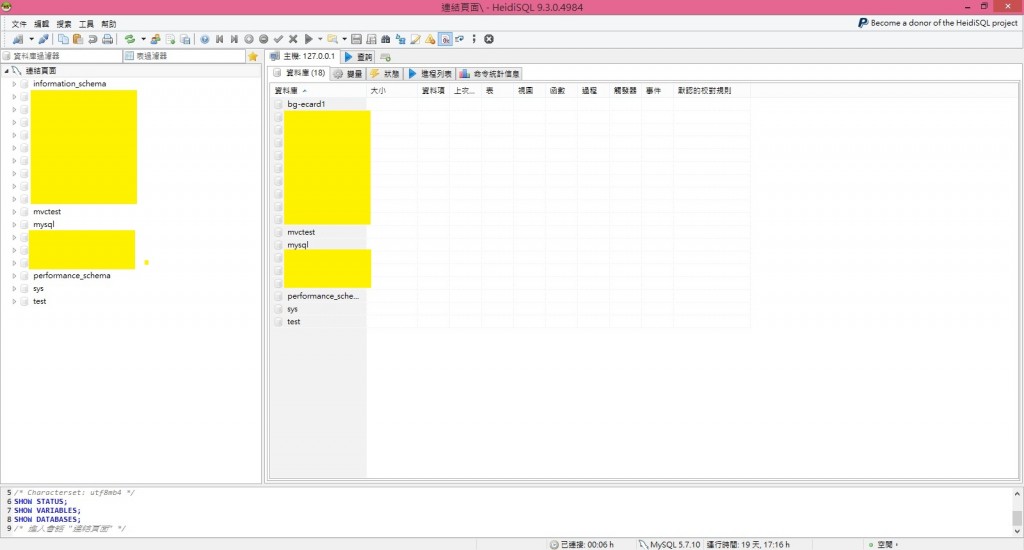Go to last row icon
1024x550 pixels.
234,39
